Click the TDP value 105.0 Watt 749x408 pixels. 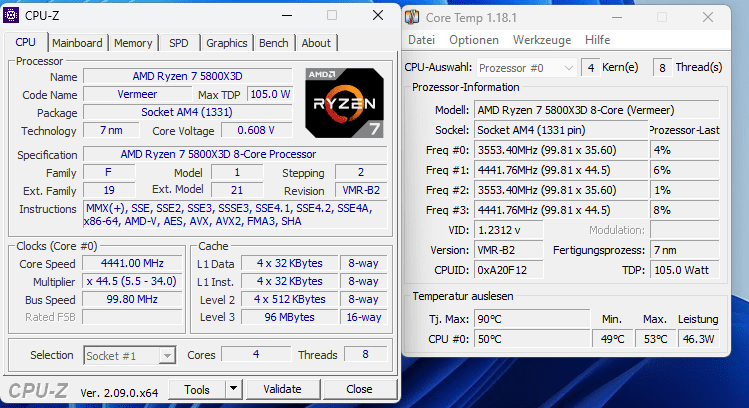pyautogui.click(x=685, y=270)
